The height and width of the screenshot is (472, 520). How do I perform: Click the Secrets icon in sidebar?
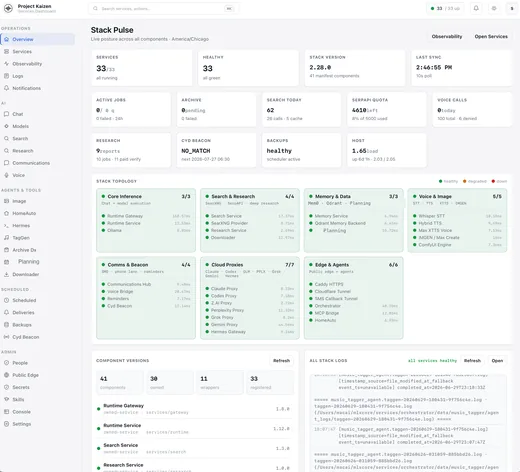coord(6,387)
